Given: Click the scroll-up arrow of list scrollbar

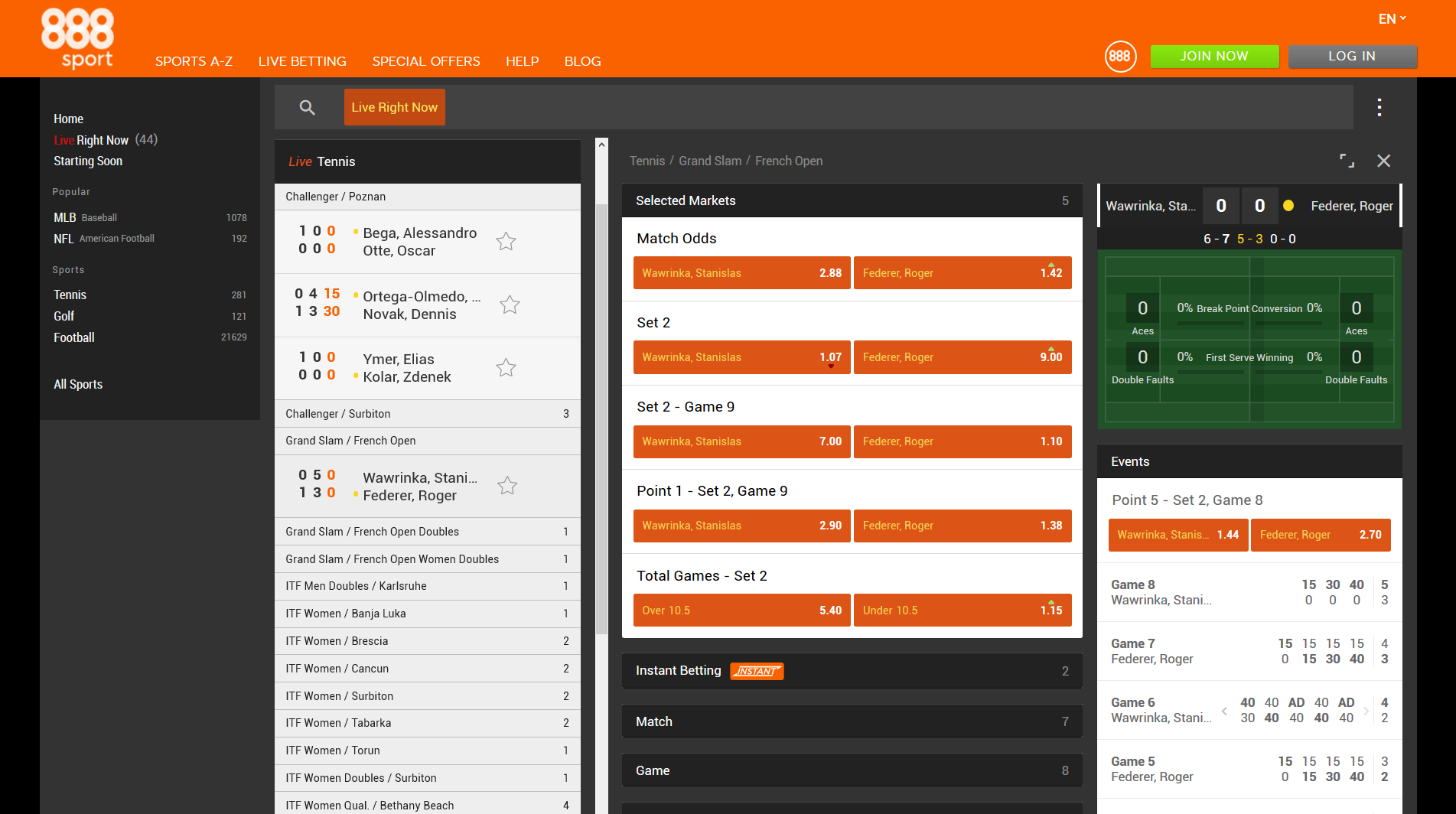Looking at the screenshot, I should click(601, 145).
